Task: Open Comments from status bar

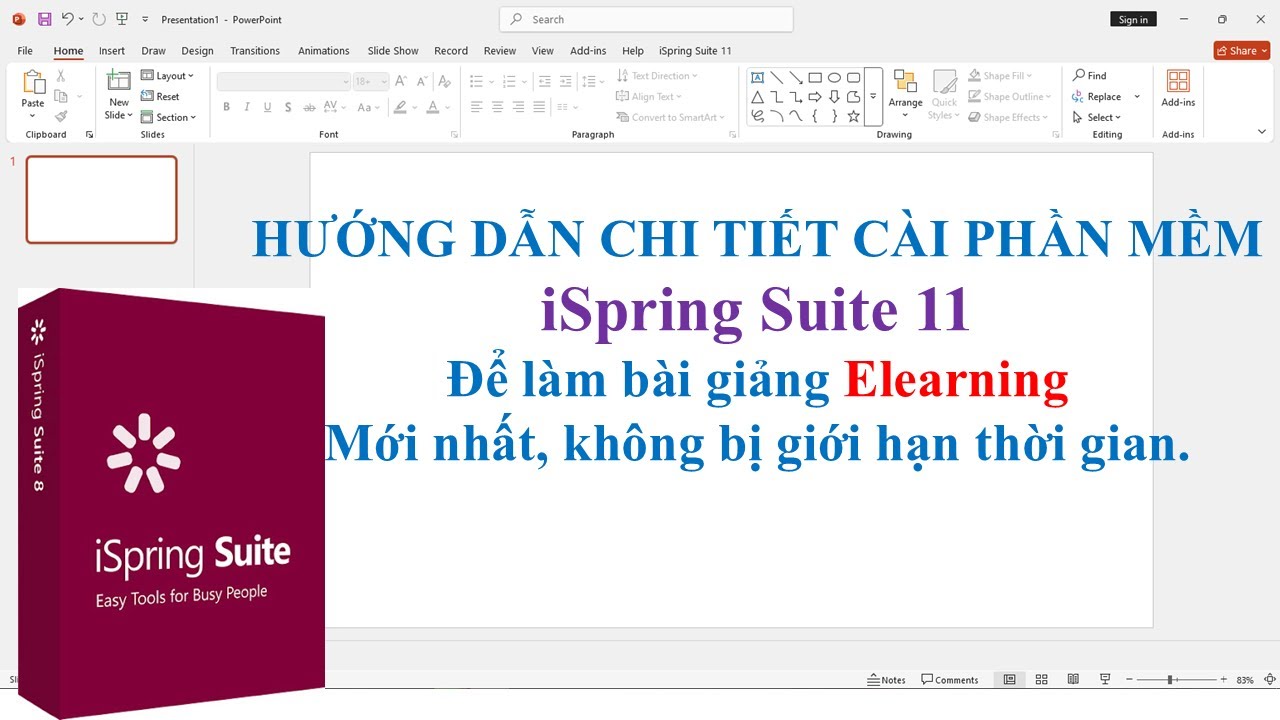Action: coord(950,680)
